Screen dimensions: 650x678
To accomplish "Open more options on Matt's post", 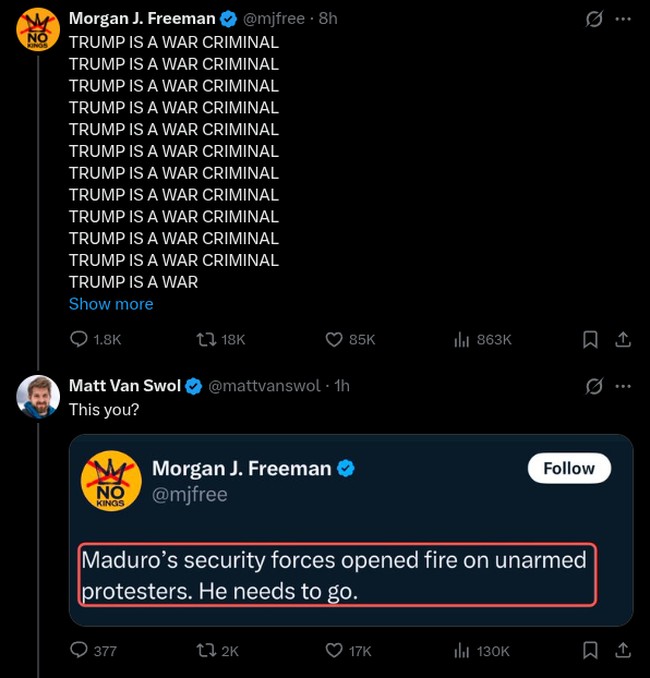I will [x=623, y=386].
